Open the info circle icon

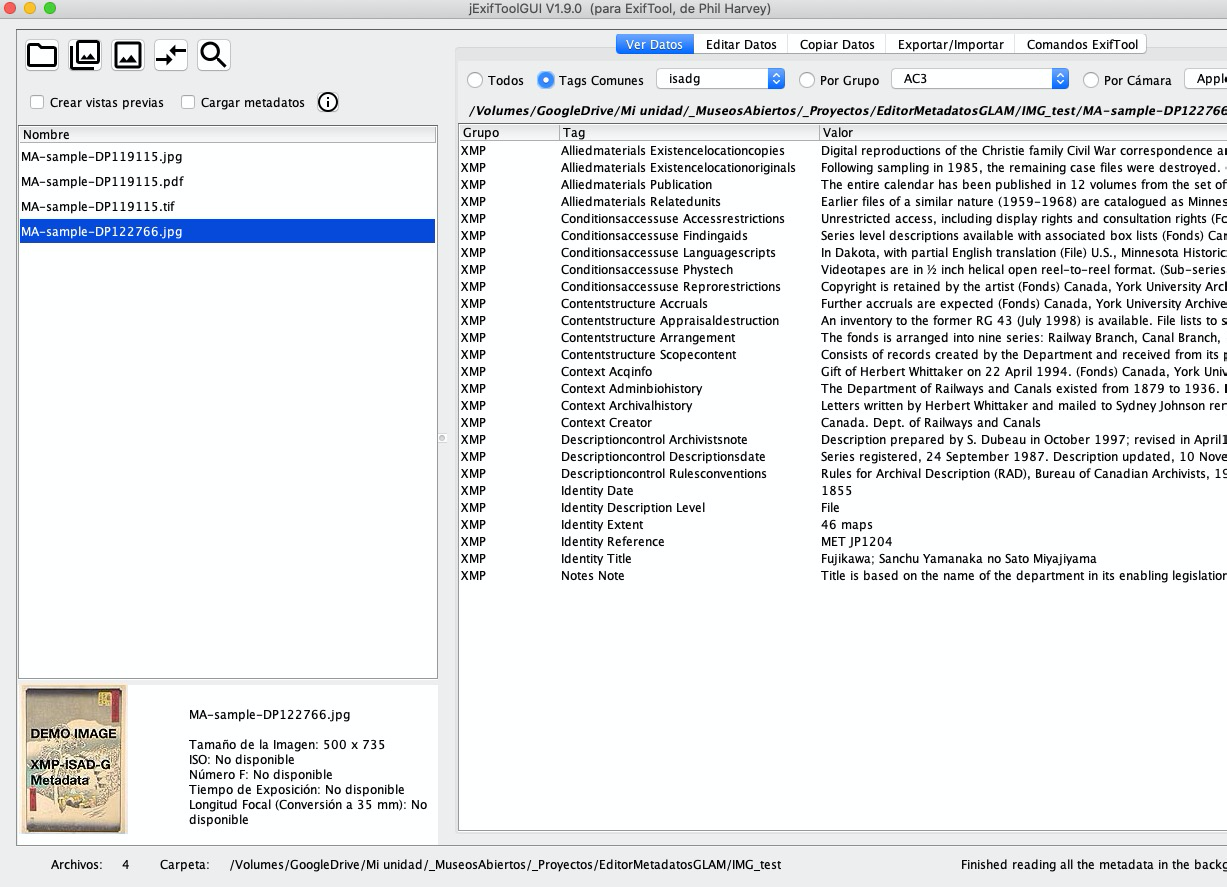point(327,101)
